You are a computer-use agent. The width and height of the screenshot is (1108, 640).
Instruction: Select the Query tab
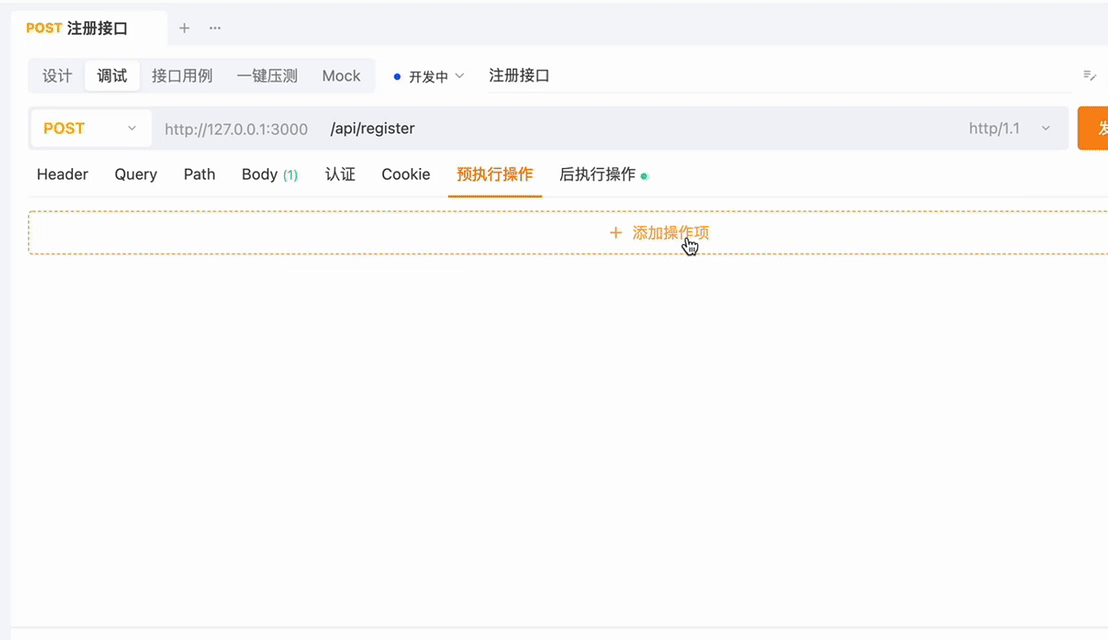pos(135,174)
